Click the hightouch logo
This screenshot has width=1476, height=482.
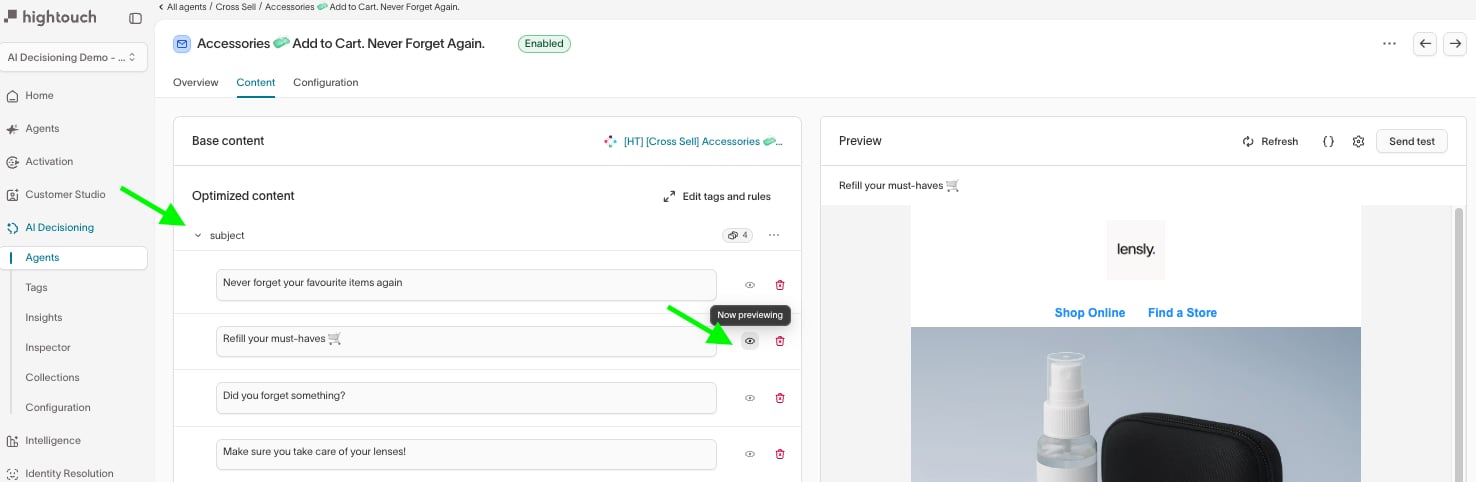[51, 17]
